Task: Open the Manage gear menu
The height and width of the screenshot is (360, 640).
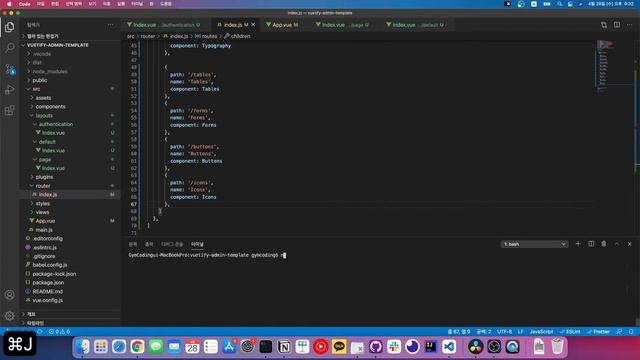Action: click(9, 316)
